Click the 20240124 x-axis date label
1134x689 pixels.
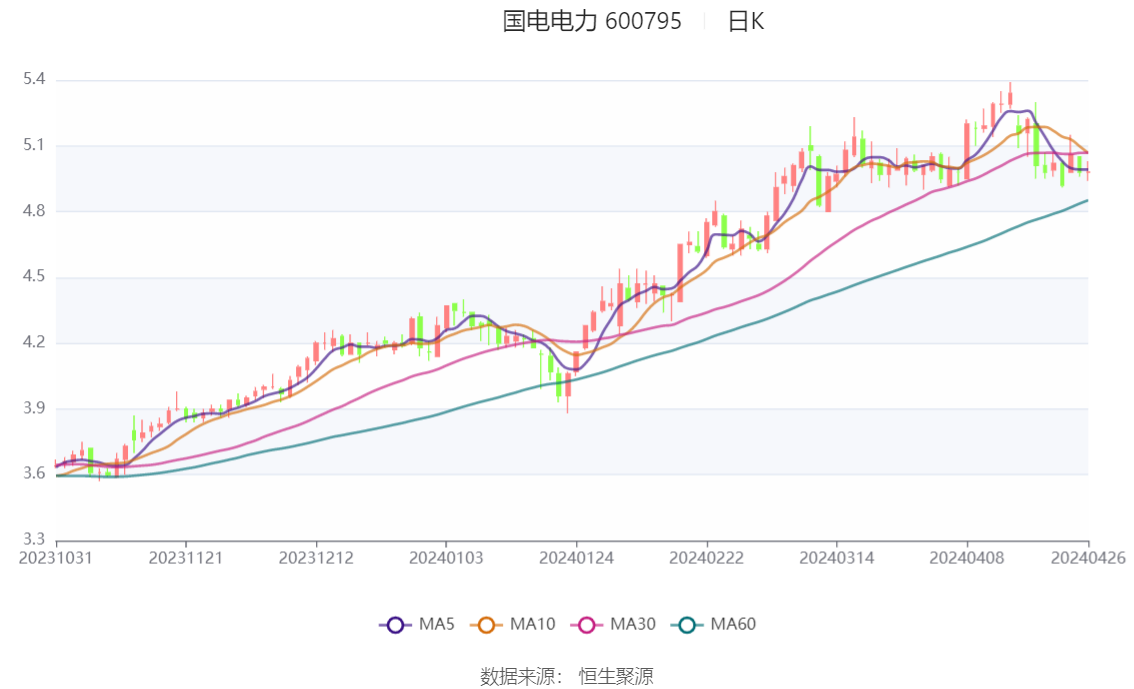576,558
